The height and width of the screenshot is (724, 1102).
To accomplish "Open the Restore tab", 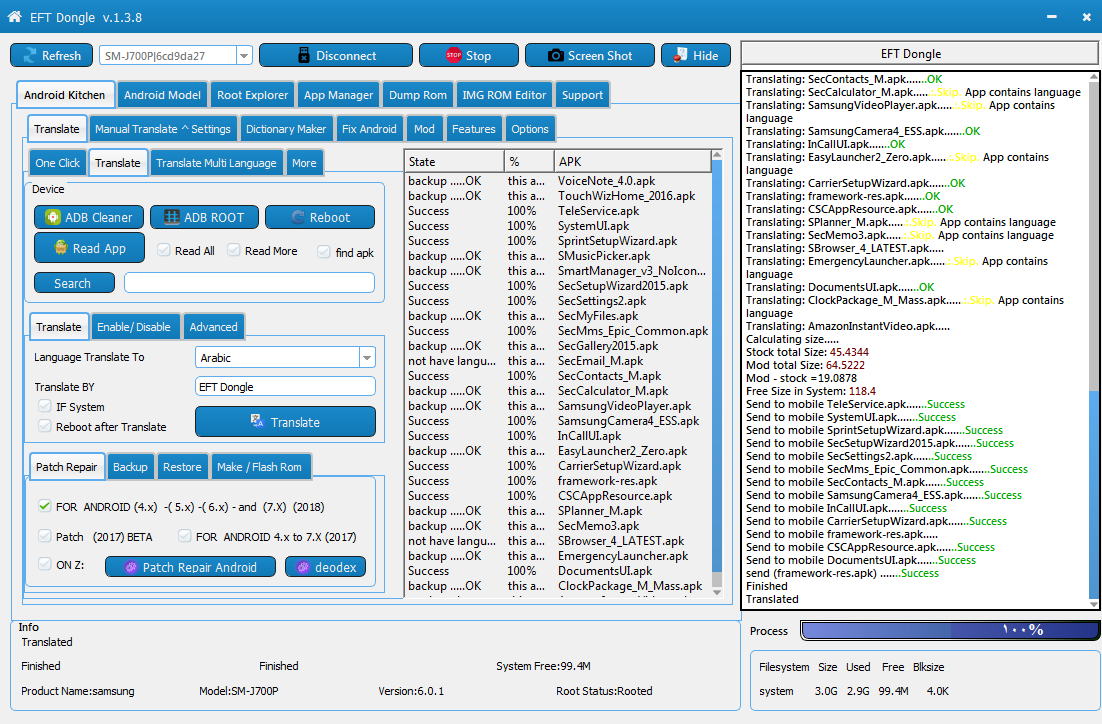I will tap(182, 467).
